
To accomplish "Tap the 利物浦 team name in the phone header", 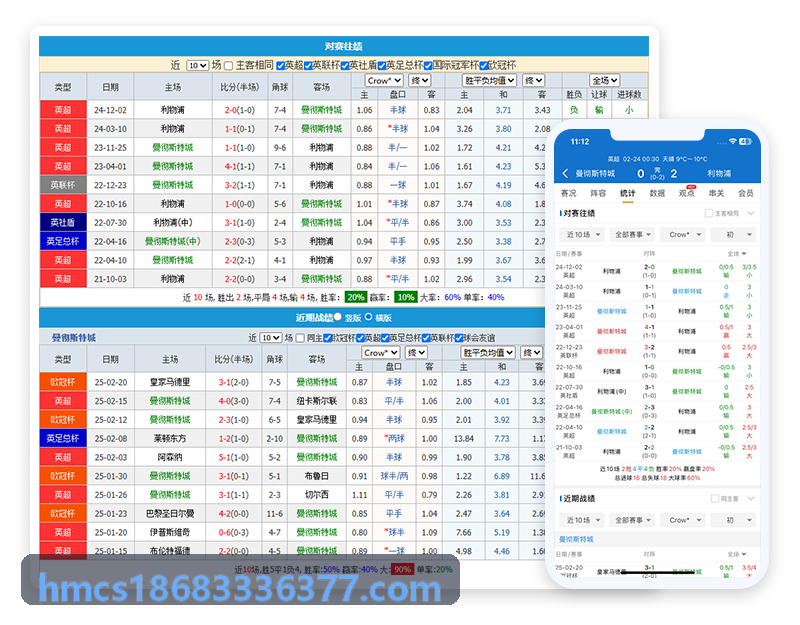I will (718, 173).
